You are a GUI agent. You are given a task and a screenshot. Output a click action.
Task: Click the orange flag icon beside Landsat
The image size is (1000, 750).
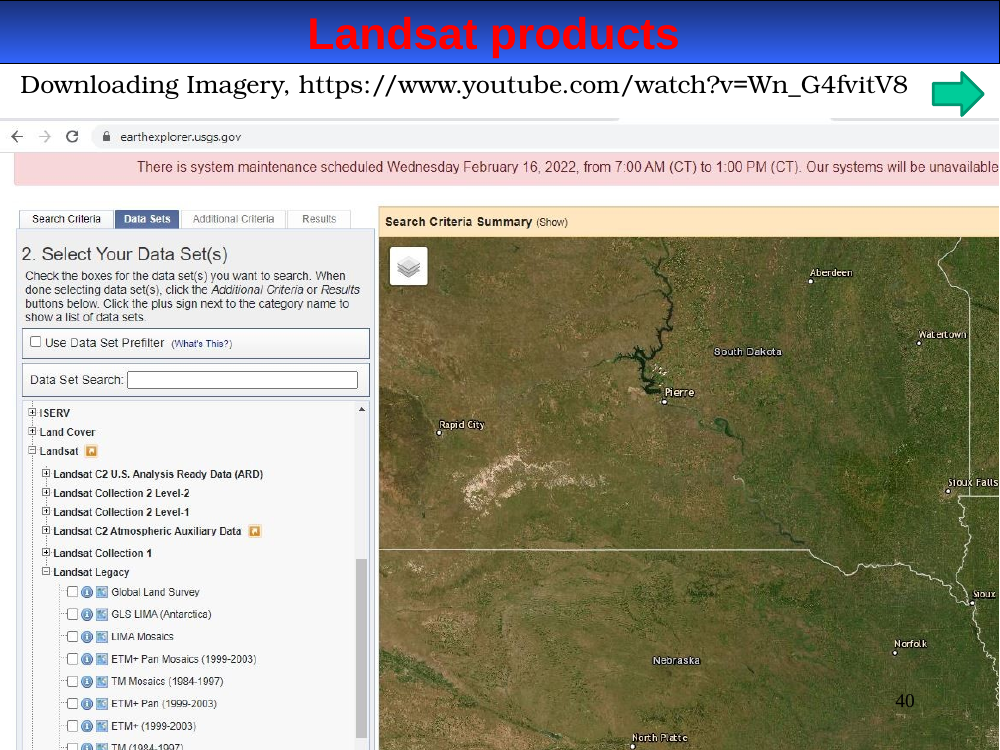tap(91, 452)
